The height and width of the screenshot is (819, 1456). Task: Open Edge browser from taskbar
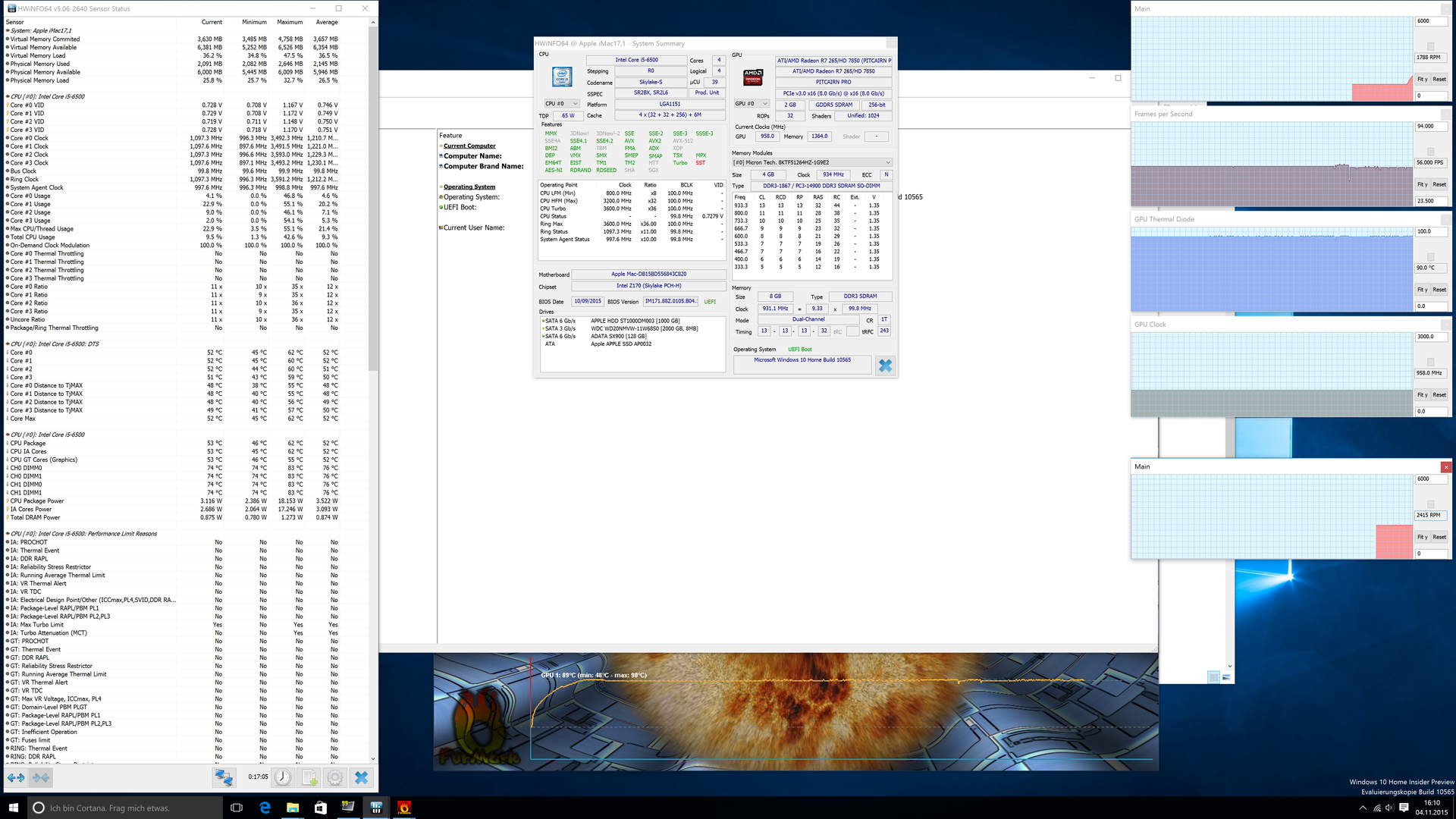265,808
